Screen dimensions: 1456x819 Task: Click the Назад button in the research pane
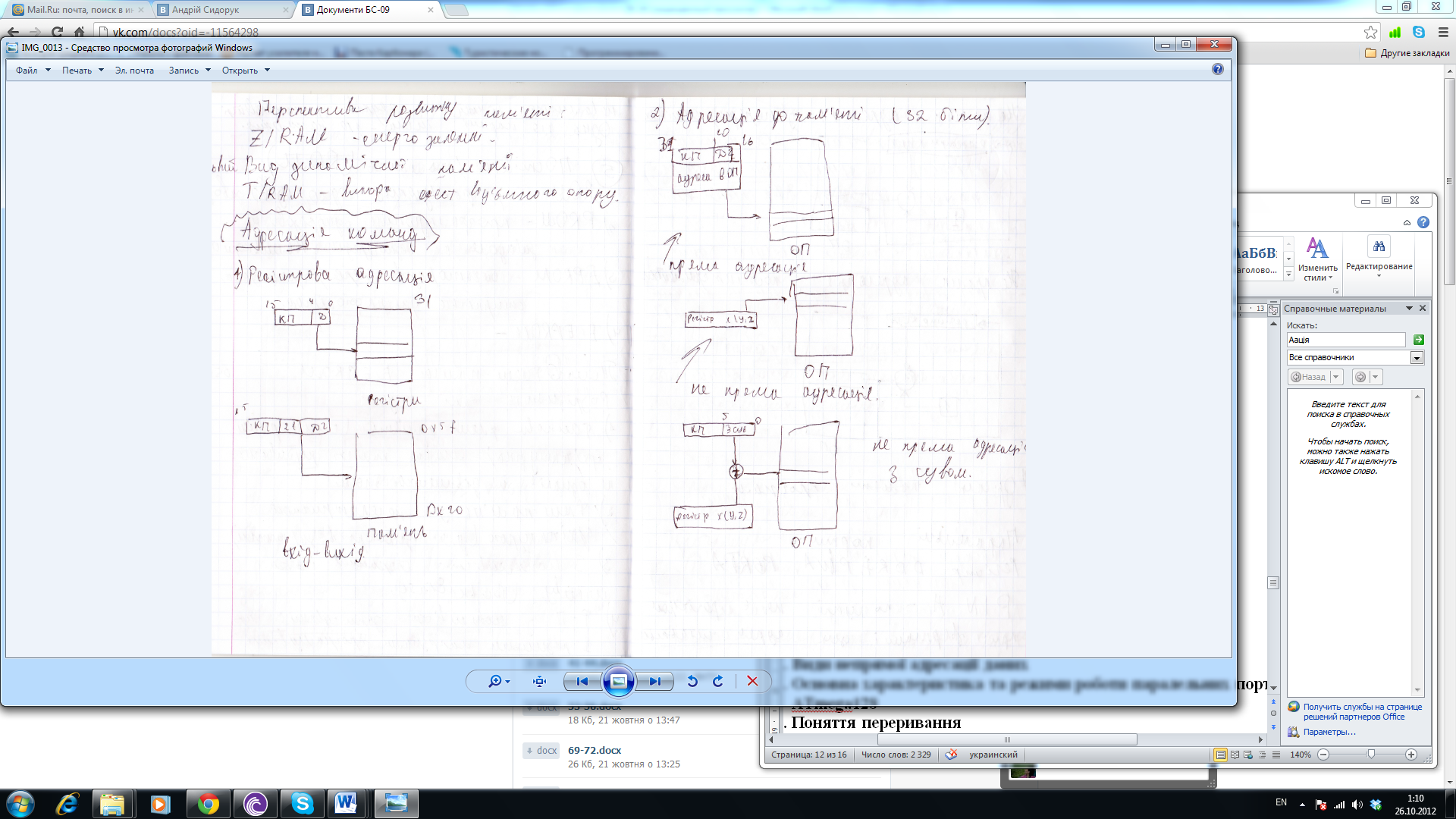tap(1309, 377)
